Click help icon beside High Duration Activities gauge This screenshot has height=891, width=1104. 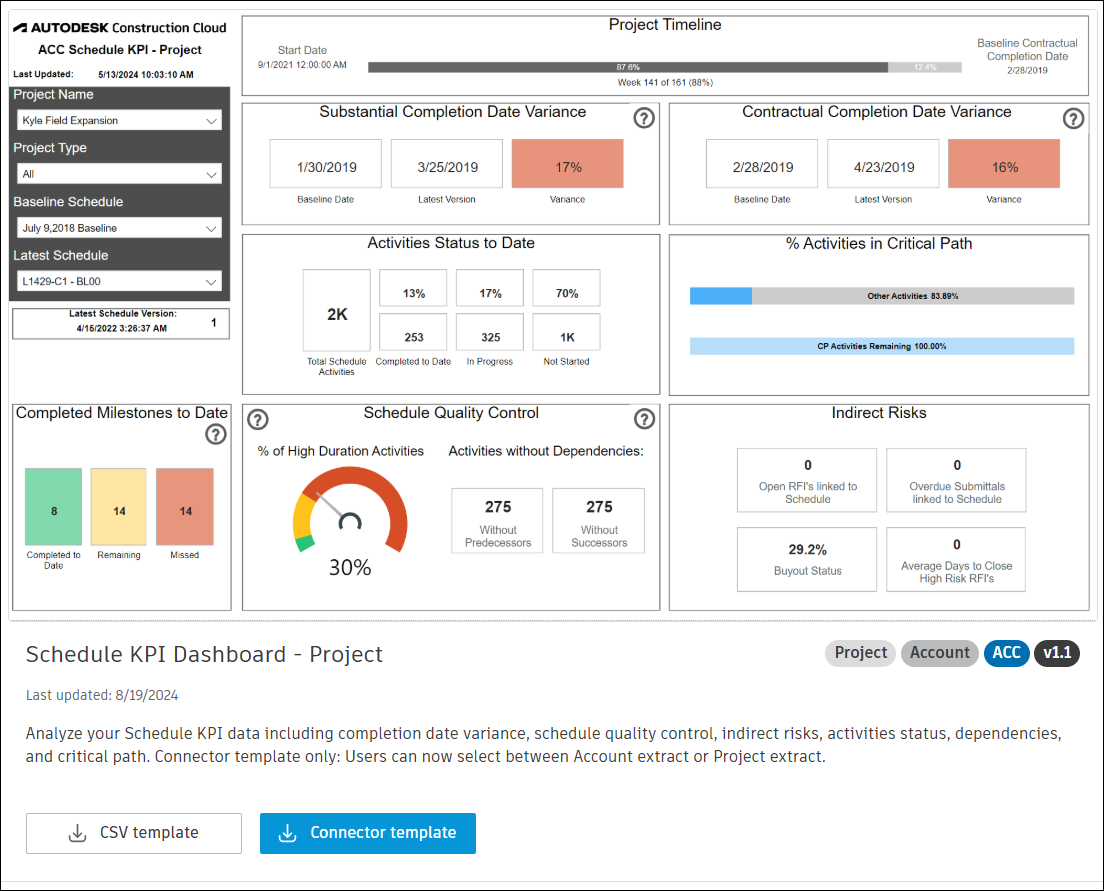[258, 419]
